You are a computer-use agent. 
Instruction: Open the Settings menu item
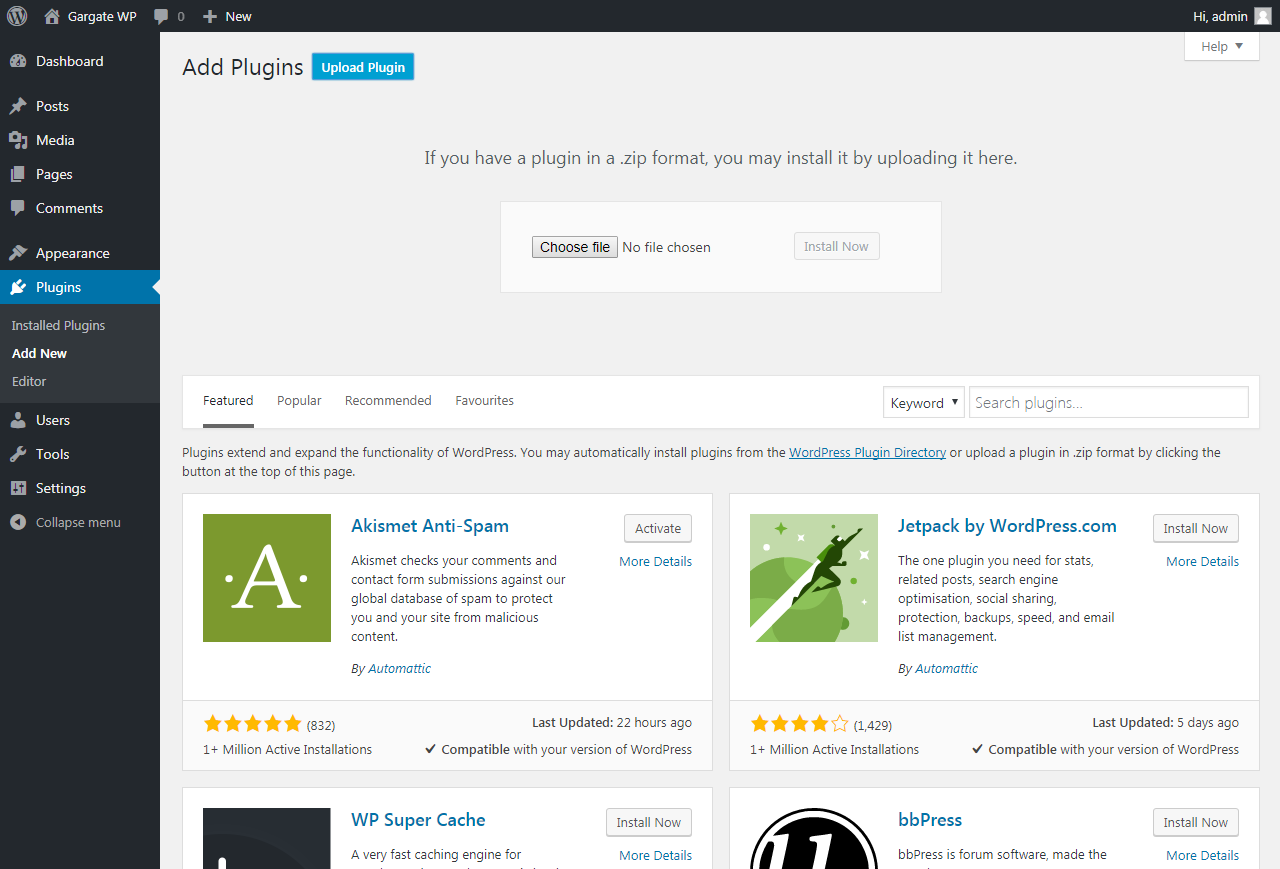(80, 488)
